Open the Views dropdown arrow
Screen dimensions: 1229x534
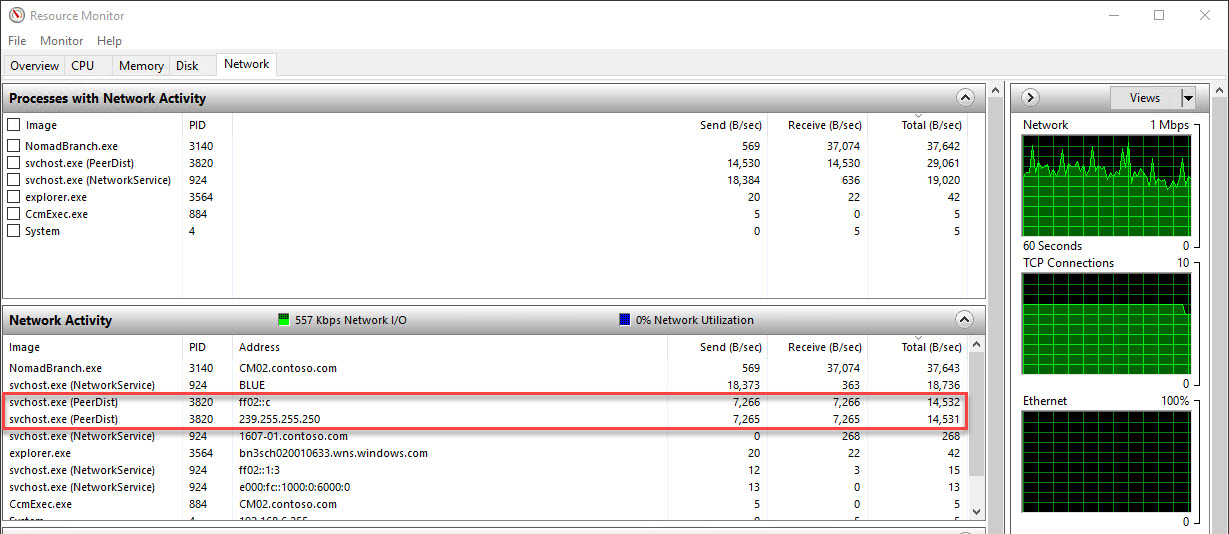(1188, 98)
